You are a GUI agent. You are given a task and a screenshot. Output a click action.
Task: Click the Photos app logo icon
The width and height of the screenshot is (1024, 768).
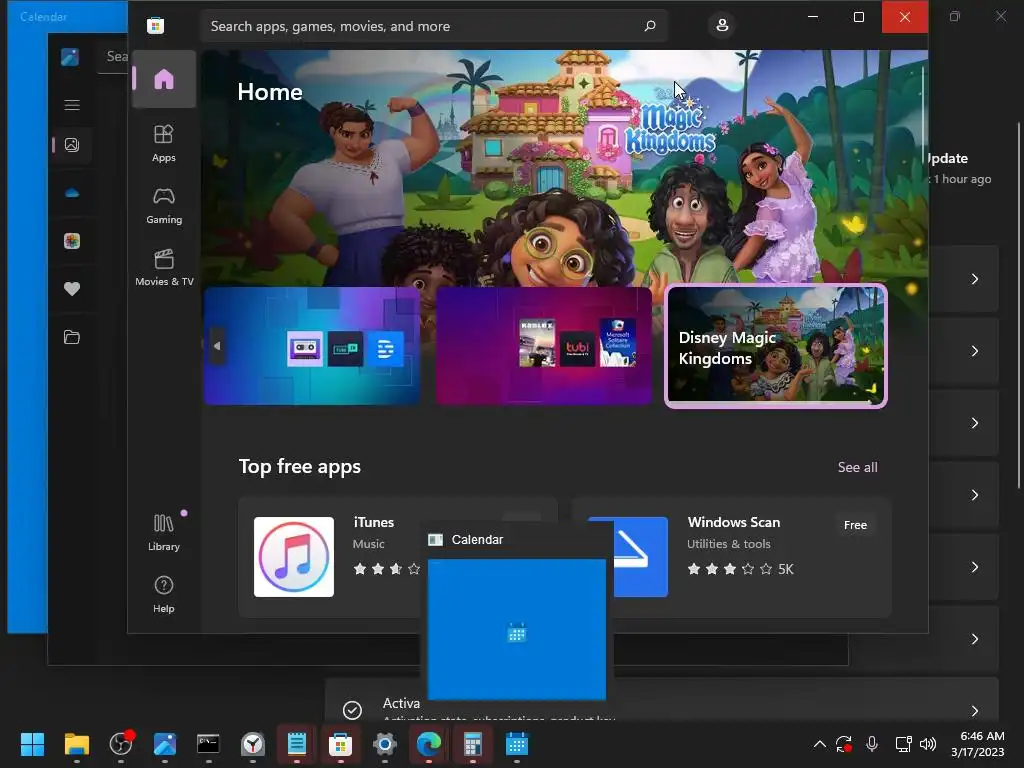coord(70,57)
